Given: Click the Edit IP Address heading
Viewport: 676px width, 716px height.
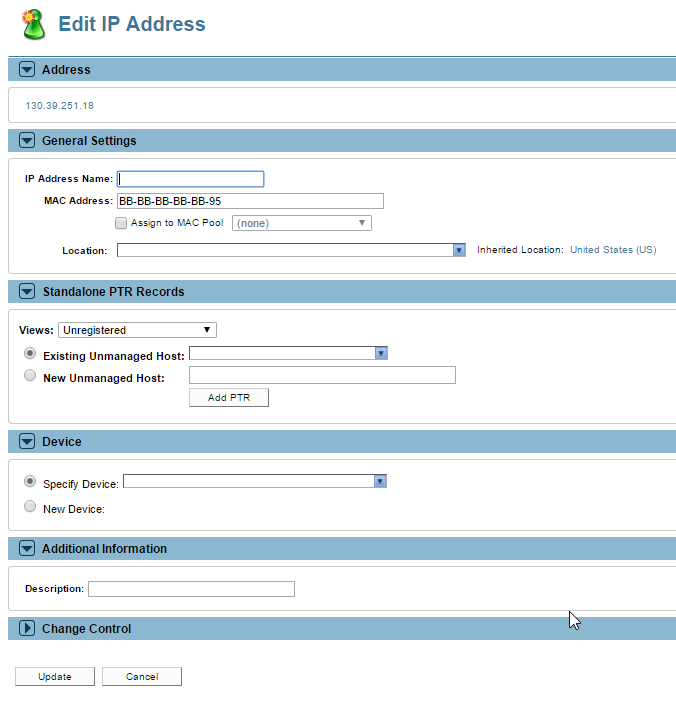Looking at the screenshot, I should click(132, 24).
